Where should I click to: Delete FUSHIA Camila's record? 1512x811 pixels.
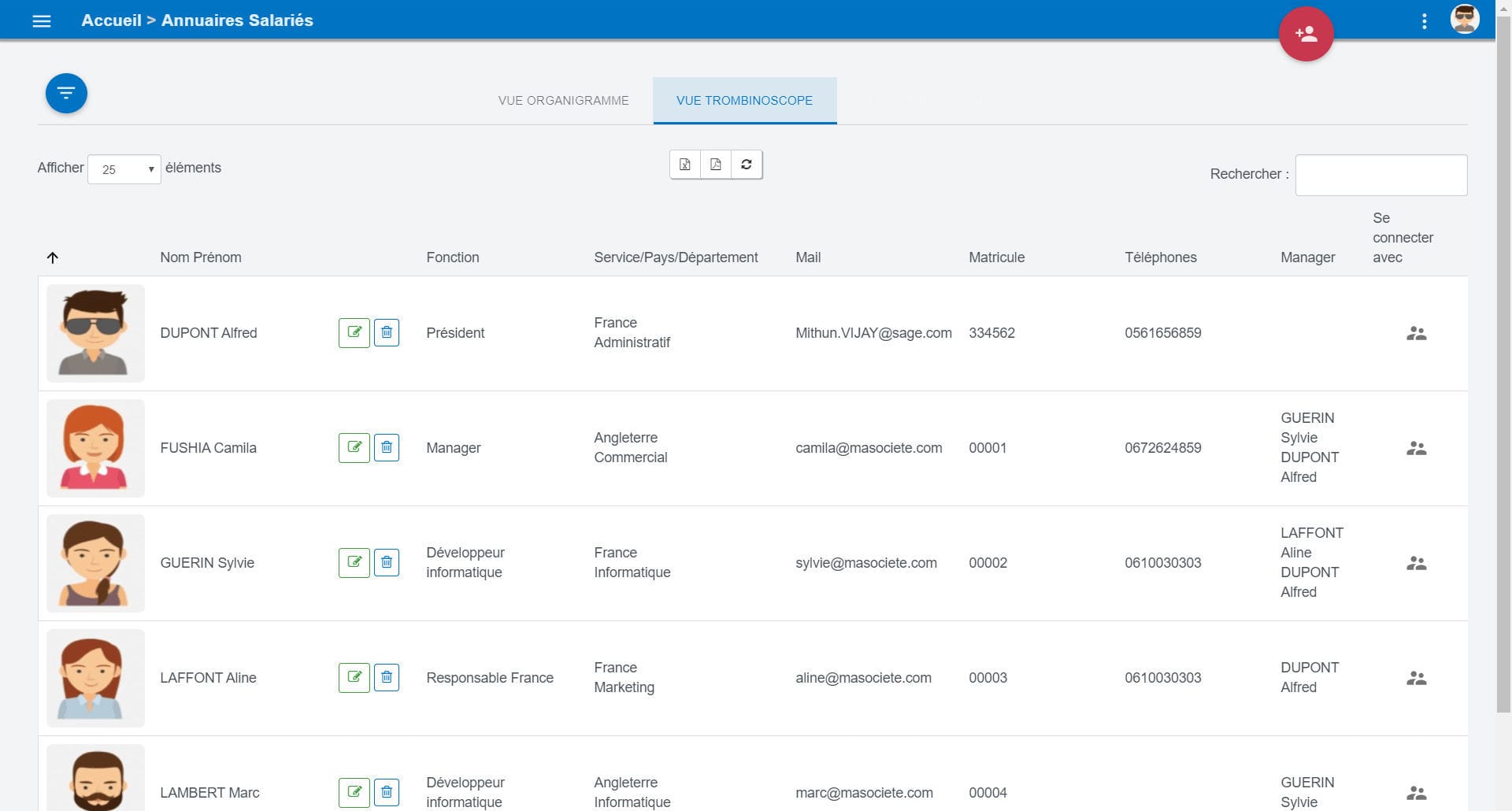click(x=387, y=447)
